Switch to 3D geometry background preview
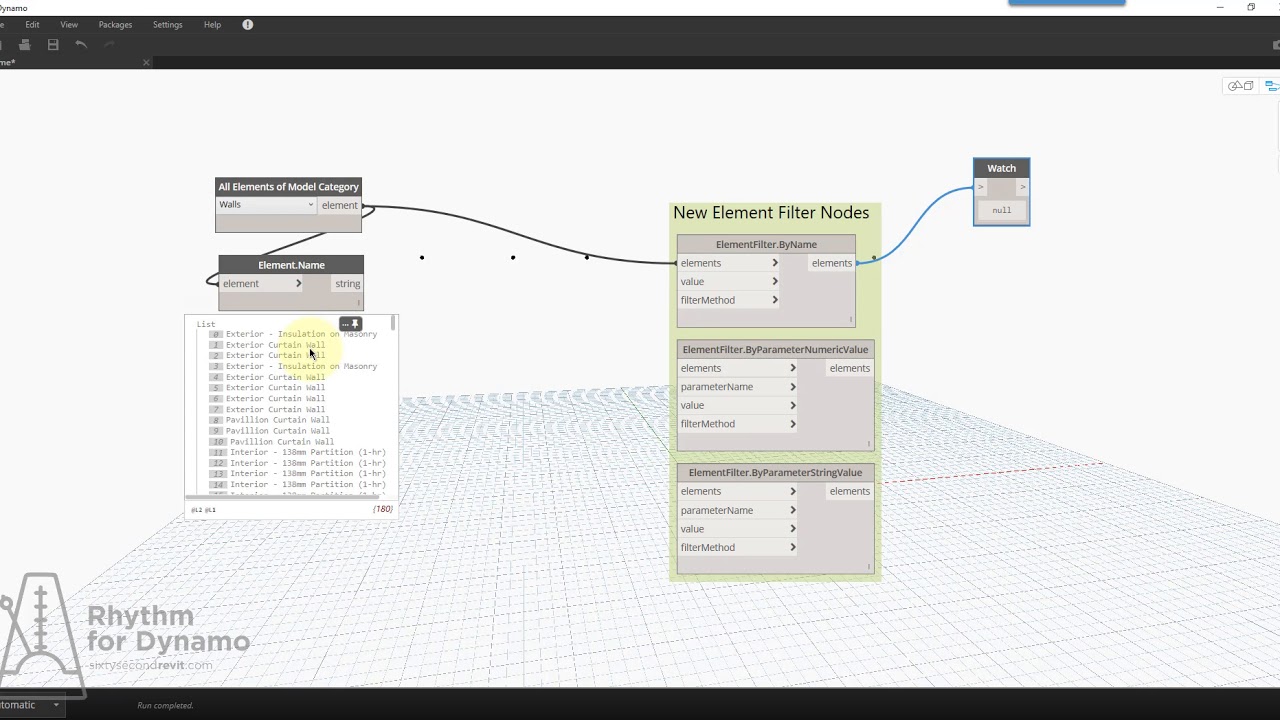1280x720 pixels. pyautogui.click(x=1241, y=86)
